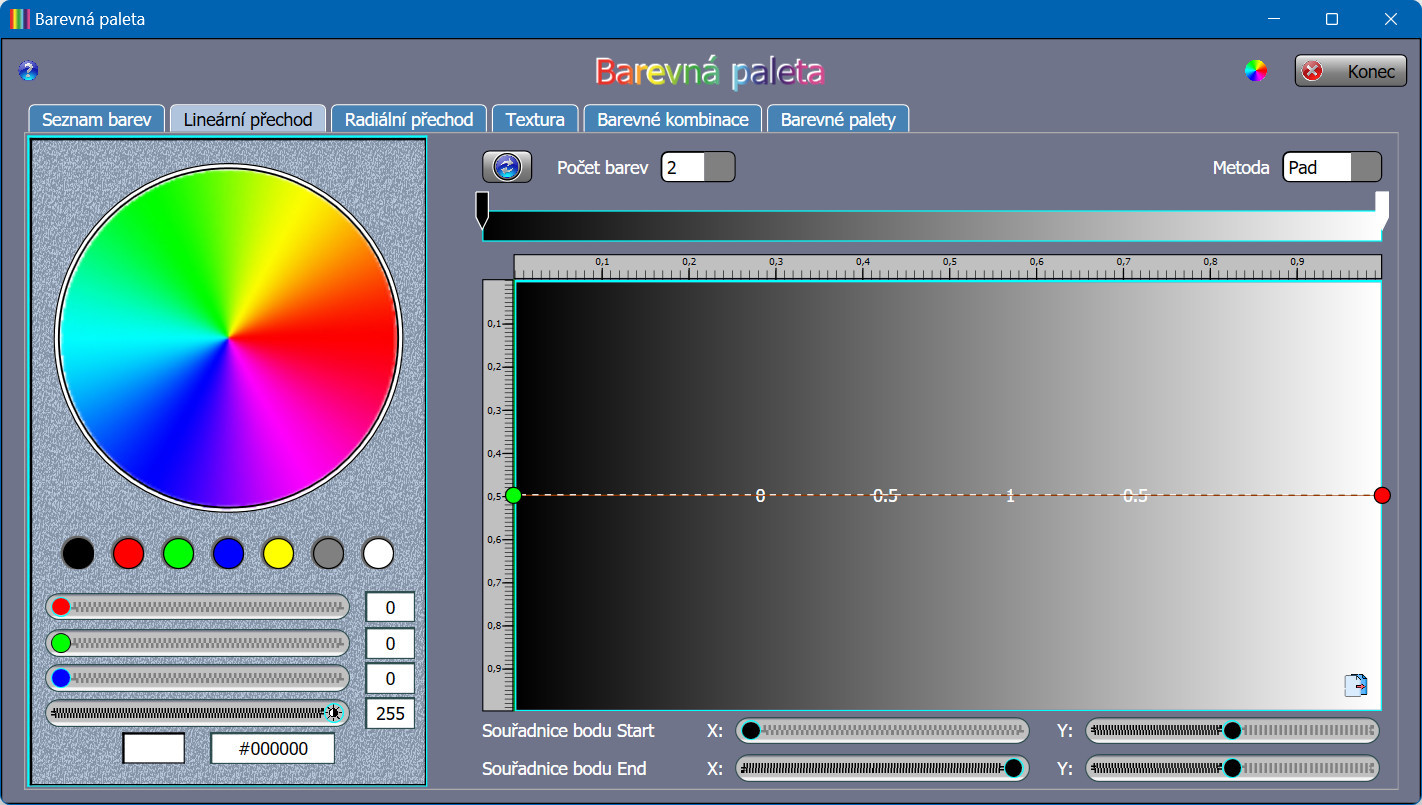1422x805 pixels.
Task: Click the export icon in the gradient preview
Action: pyautogui.click(x=1356, y=685)
